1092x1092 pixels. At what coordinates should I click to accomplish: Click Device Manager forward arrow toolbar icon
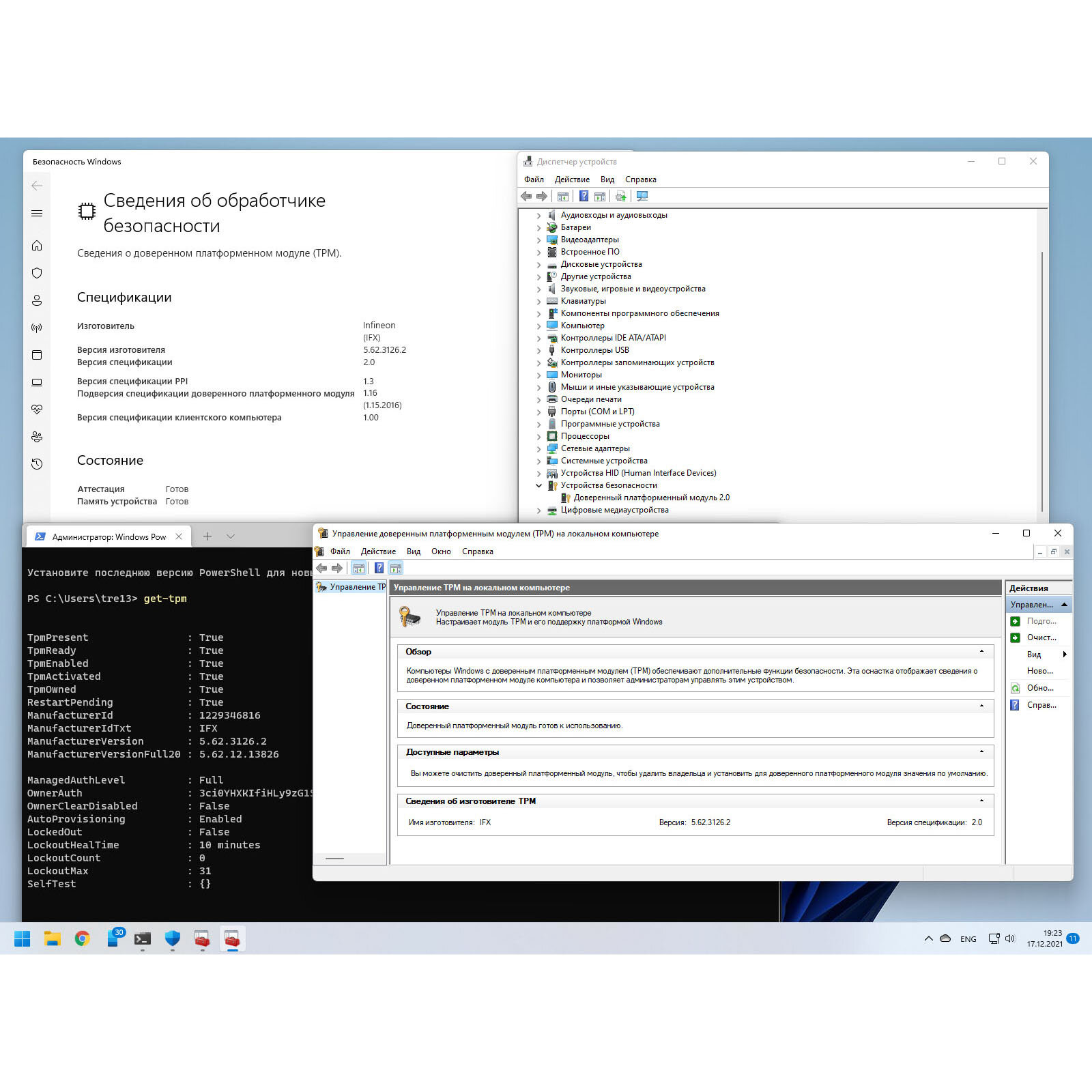click(542, 197)
